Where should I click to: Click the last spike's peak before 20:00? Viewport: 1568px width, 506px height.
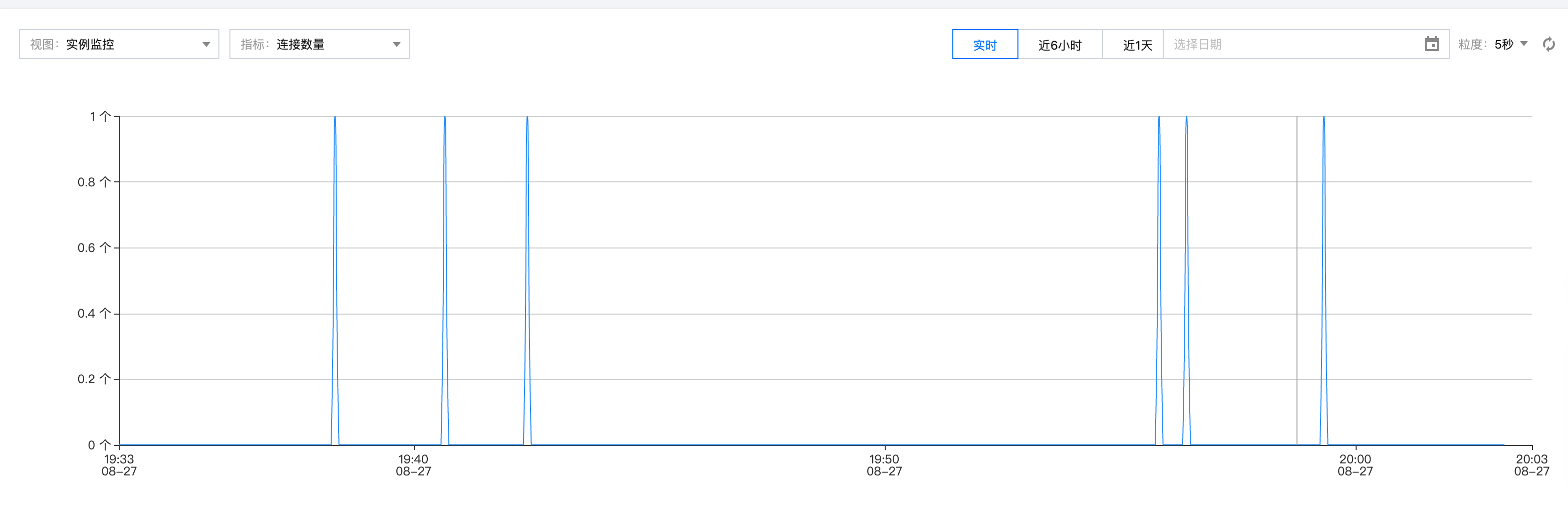[x=1324, y=118]
